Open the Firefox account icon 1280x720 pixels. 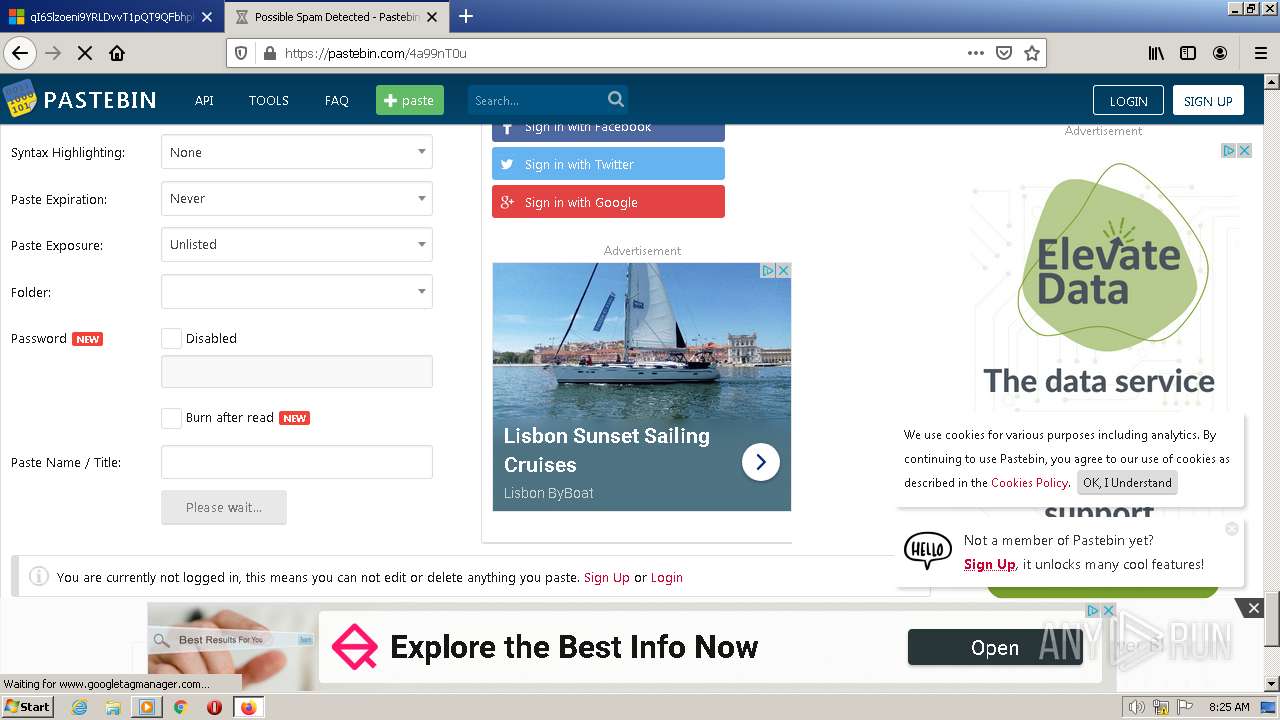pyautogui.click(x=1220, y=53)
